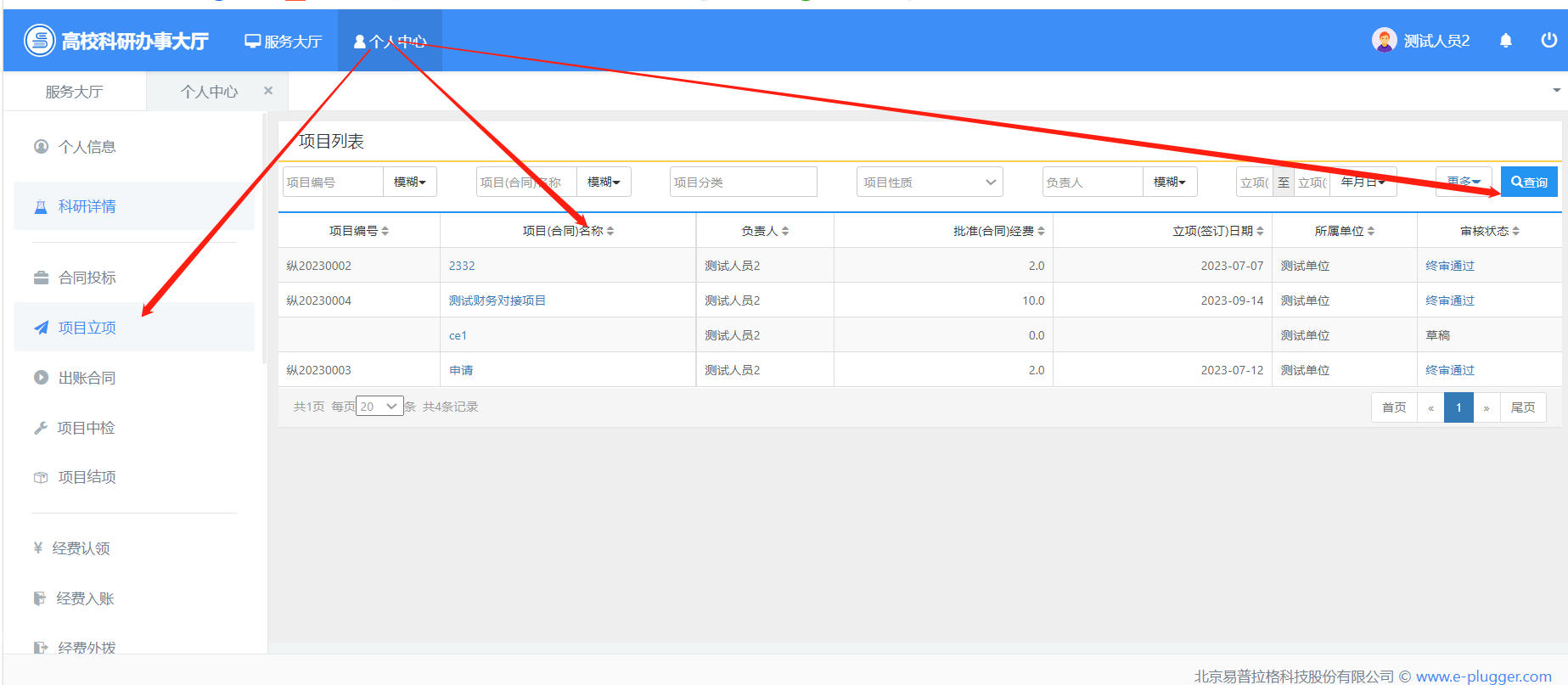Viewport: 1568px width, 685px height.
Task: Open 经费认领 in the sidebar
Action: tap(81, 548)
